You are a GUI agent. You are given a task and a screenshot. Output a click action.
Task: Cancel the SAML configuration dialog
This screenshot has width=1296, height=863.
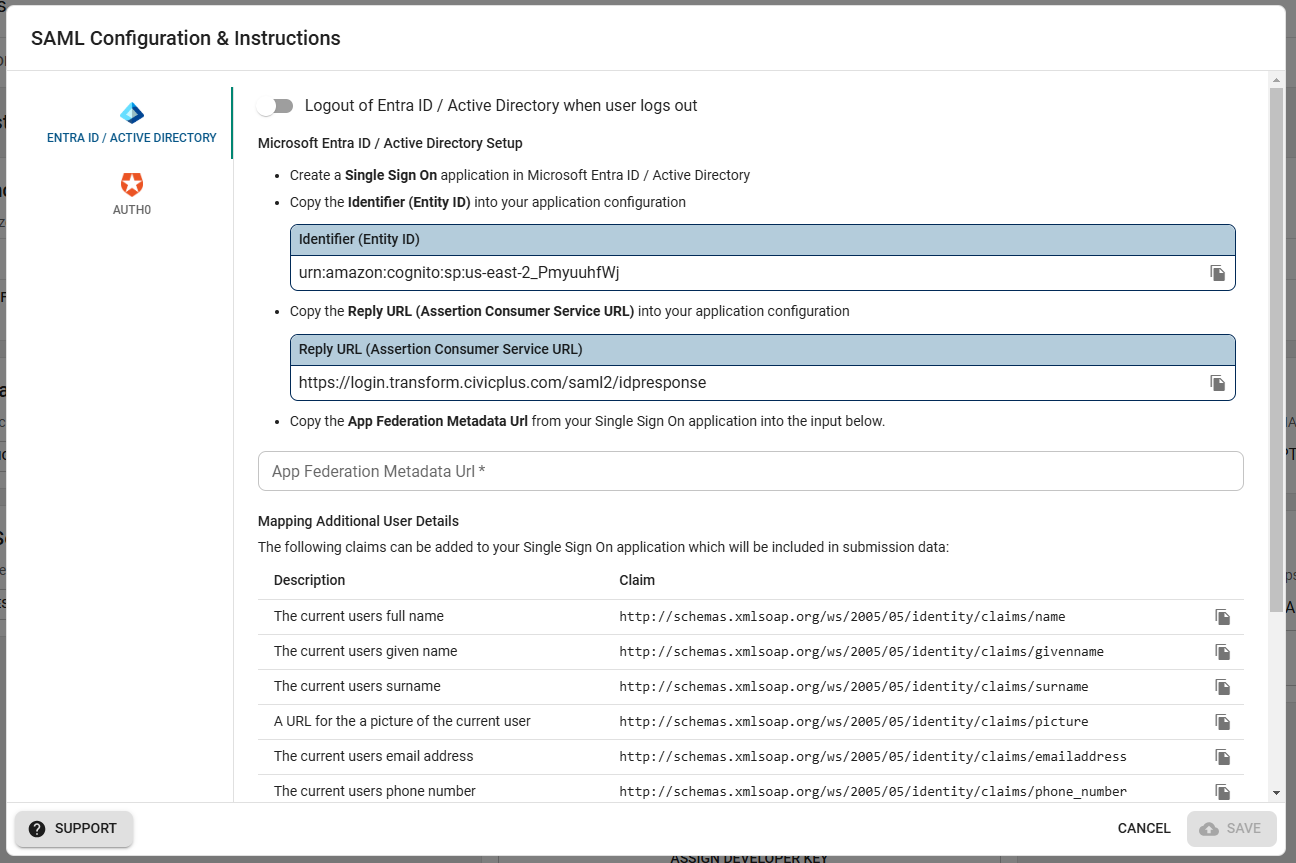[1144, 829]
